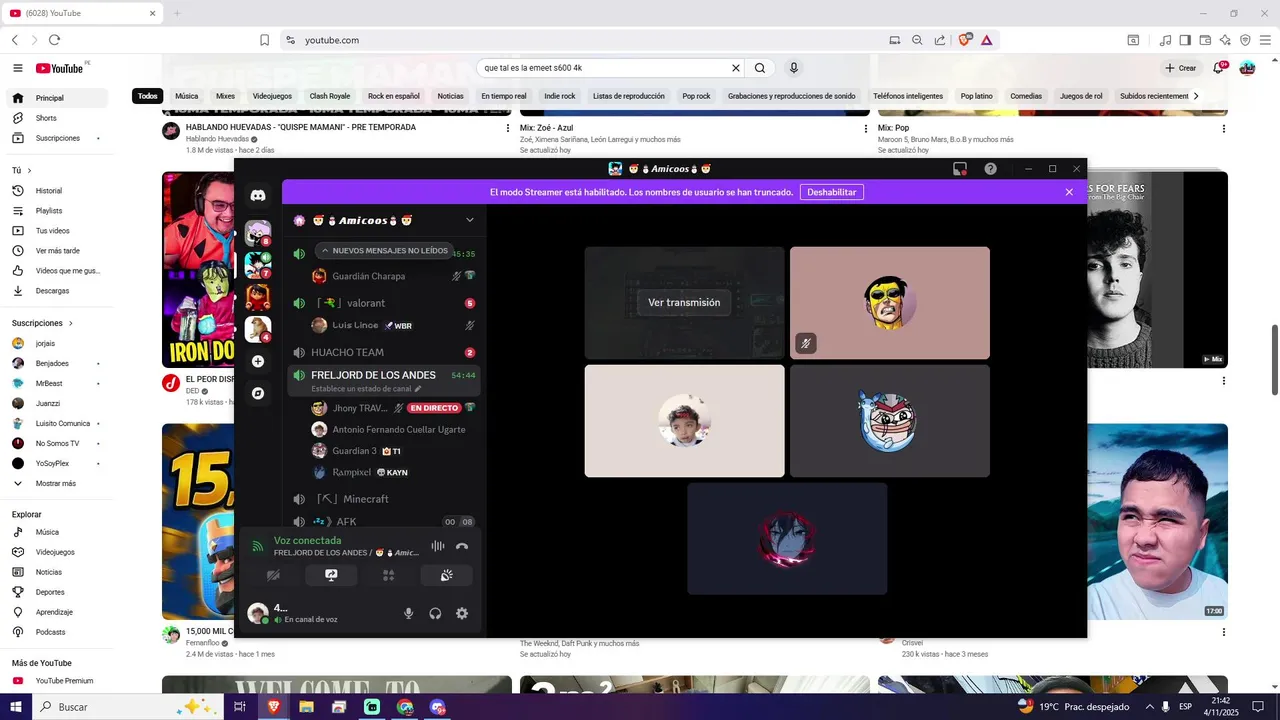Viewport: 1280px width, 720px height.
Task: Click the Iron Doom video thumbnail
Action: (x=198, y=270)
